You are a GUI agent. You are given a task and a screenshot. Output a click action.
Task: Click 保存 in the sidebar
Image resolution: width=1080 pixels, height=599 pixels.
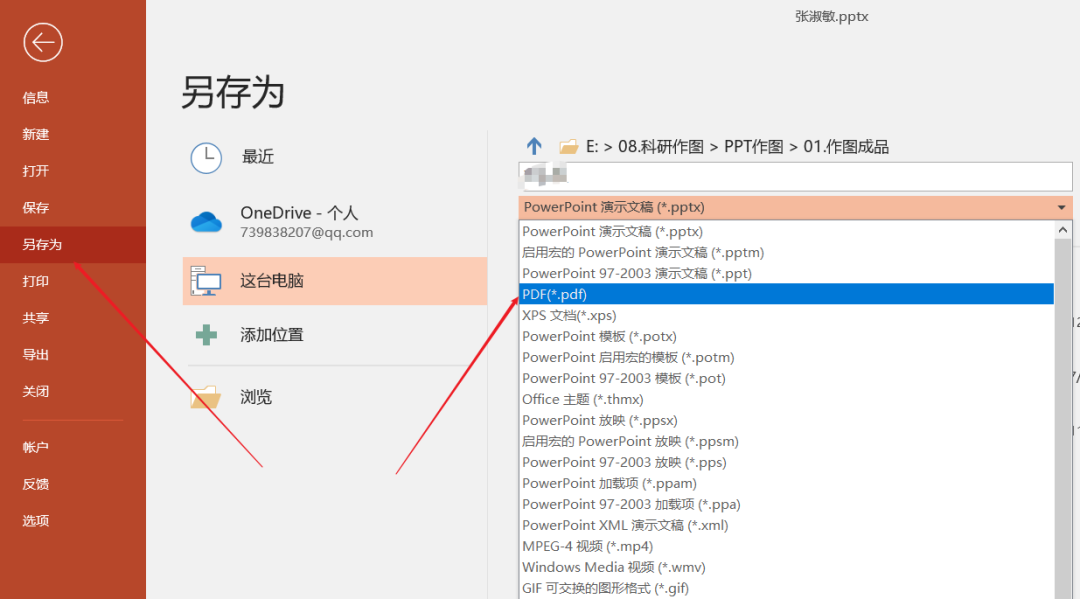tap(36, 208)
